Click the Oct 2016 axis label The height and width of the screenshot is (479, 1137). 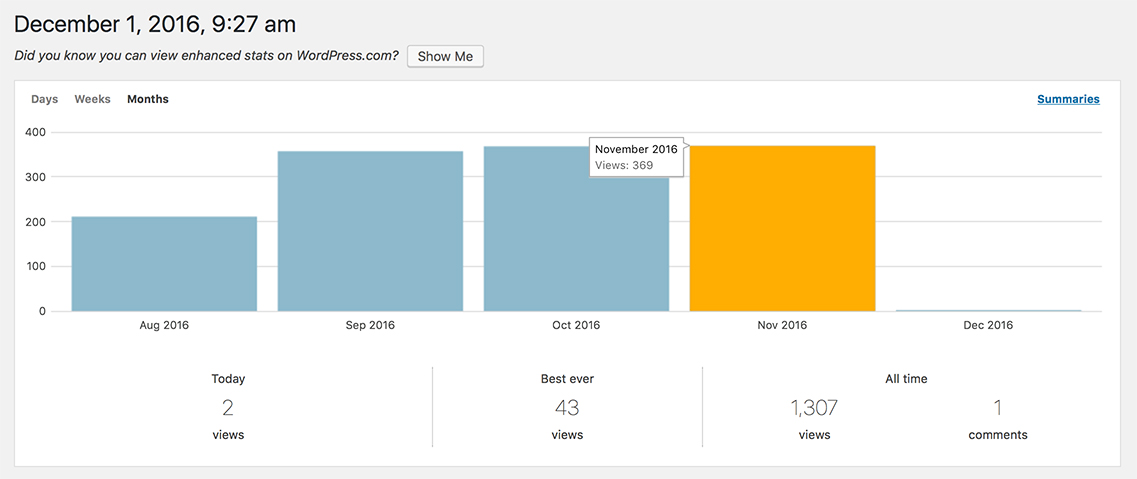point(576,325)
